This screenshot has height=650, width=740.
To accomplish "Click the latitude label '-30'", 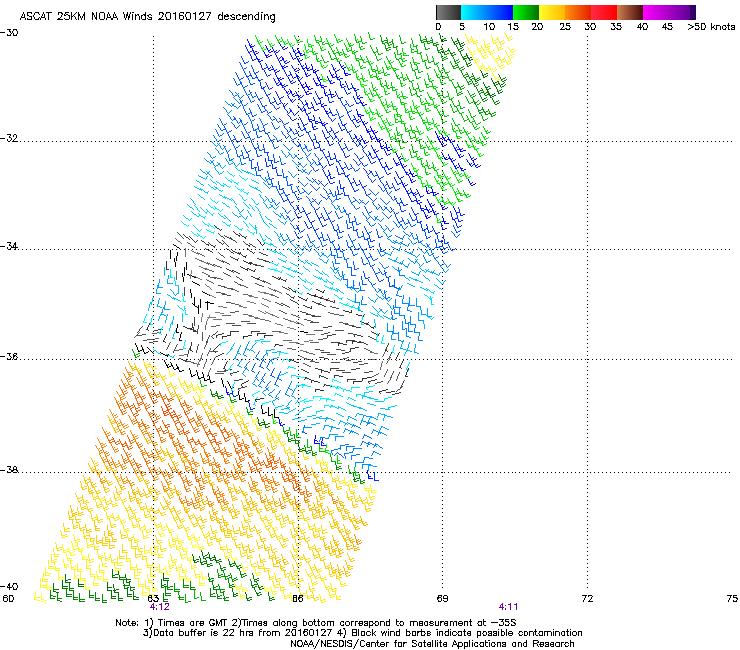I will 9,33.
